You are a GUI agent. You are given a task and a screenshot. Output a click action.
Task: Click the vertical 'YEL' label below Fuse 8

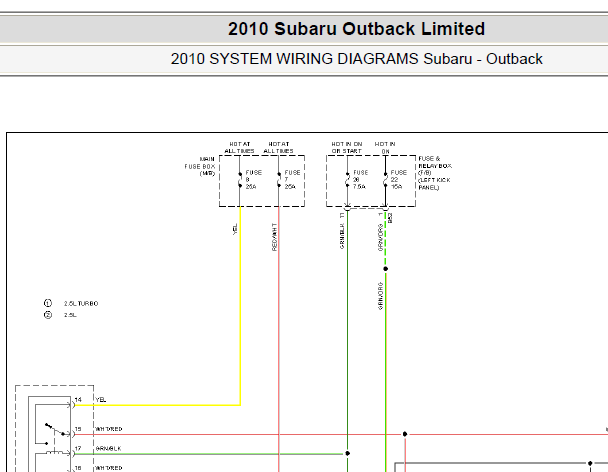(235, 229)
